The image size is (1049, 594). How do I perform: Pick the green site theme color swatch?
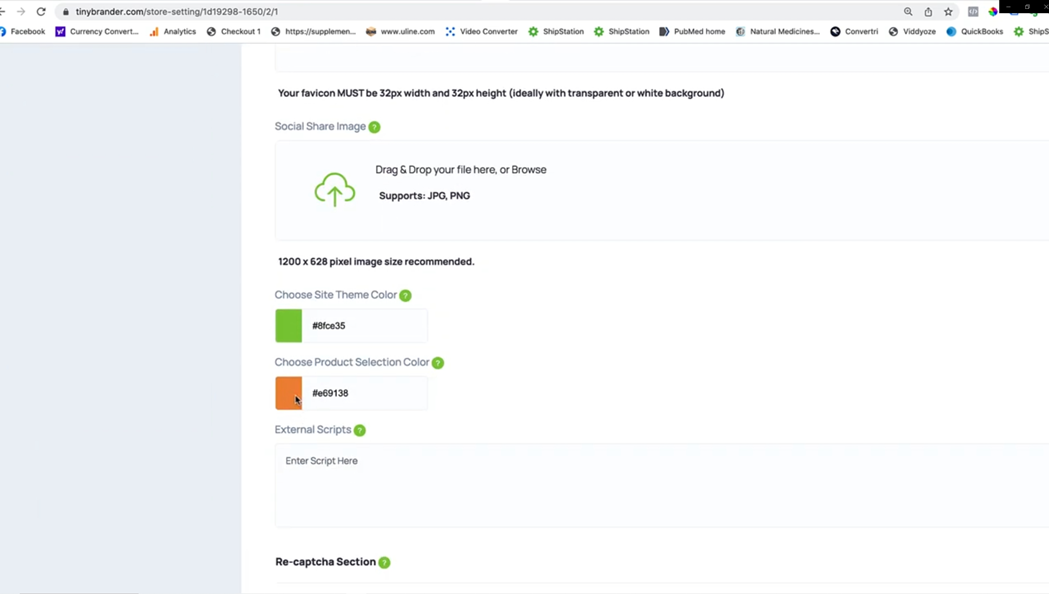pyautogui.click(x=288, y=326)
